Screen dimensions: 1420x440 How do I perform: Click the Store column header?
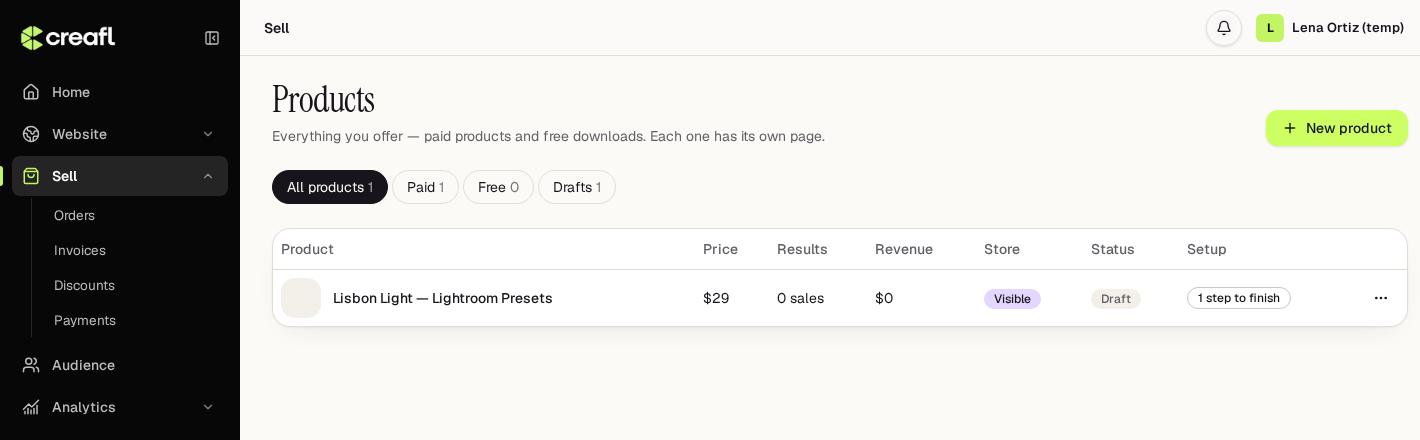click(1002, 249)
